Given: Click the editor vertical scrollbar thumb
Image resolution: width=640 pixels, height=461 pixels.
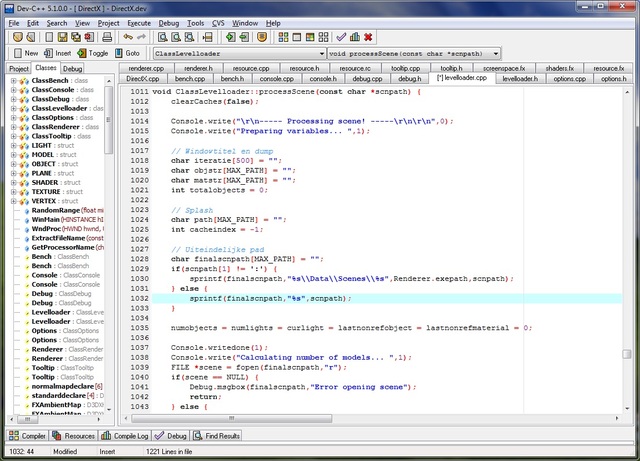Looking at the screenshot, I should click(x=627, y=354).
